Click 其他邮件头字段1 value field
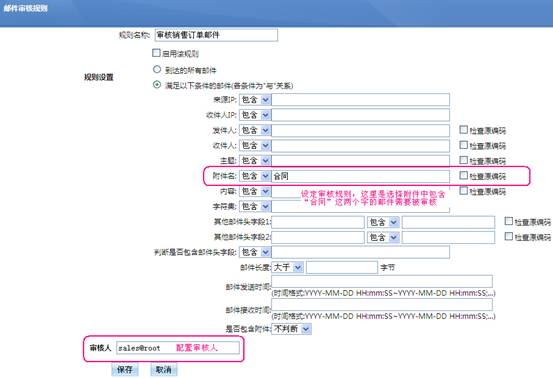 point(448,222)
